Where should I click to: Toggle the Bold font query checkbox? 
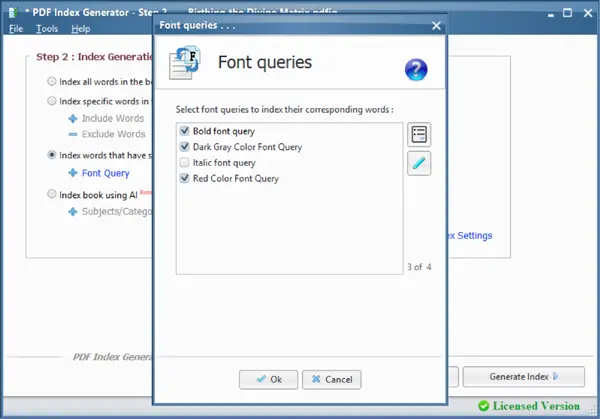coord(184,131)
